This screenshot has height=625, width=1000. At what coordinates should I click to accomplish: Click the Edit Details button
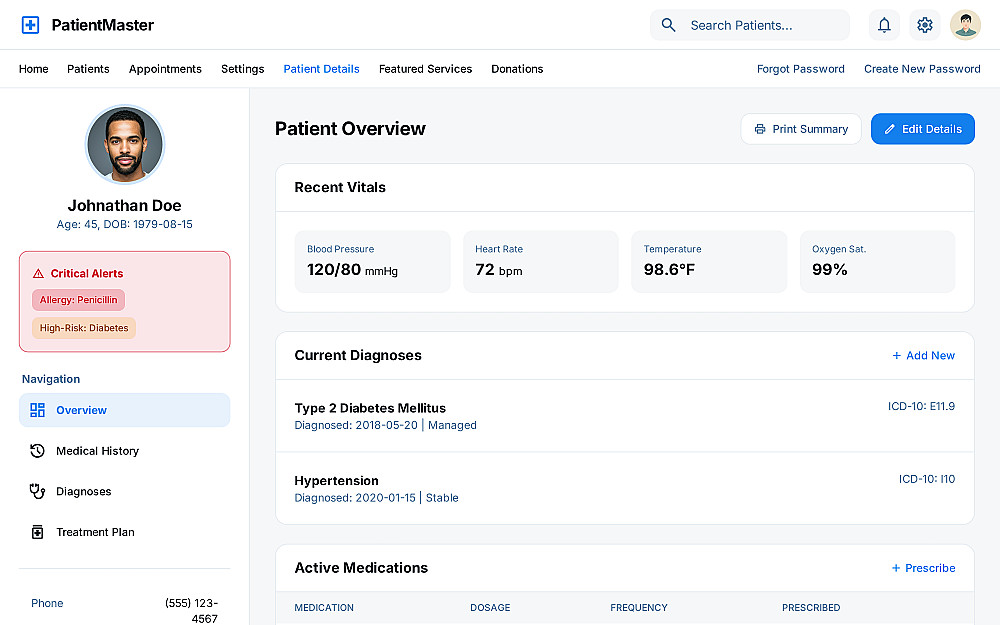tap(922, 129)
